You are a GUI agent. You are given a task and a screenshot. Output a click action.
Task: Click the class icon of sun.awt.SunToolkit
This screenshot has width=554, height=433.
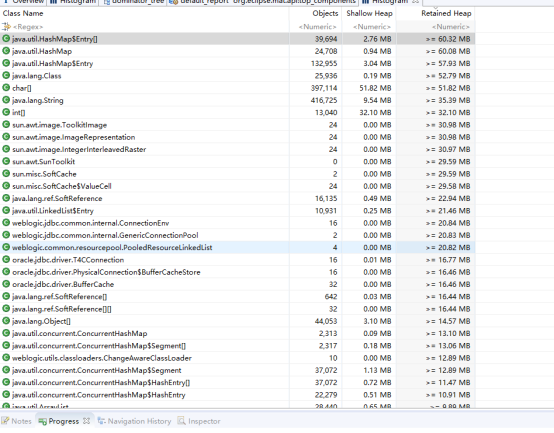point(6,161)
